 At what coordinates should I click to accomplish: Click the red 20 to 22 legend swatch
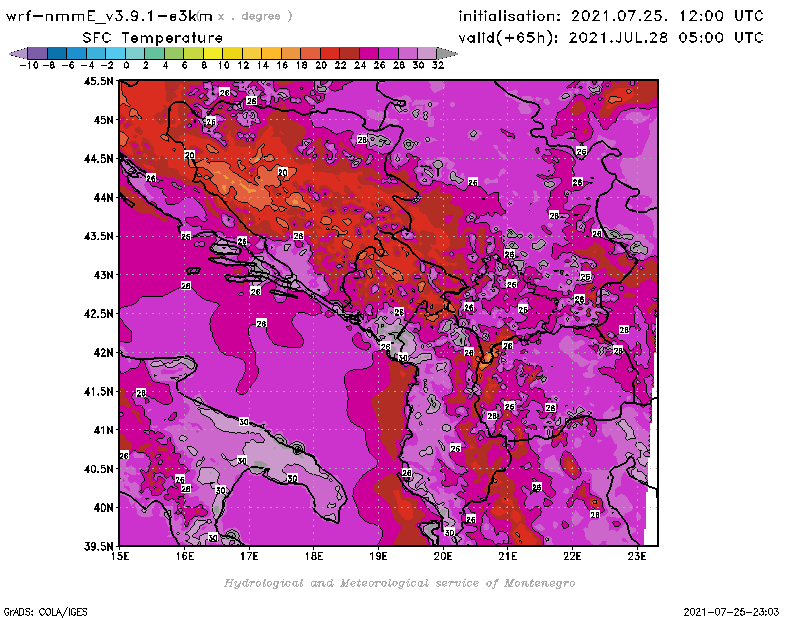(x=330, y=53)
